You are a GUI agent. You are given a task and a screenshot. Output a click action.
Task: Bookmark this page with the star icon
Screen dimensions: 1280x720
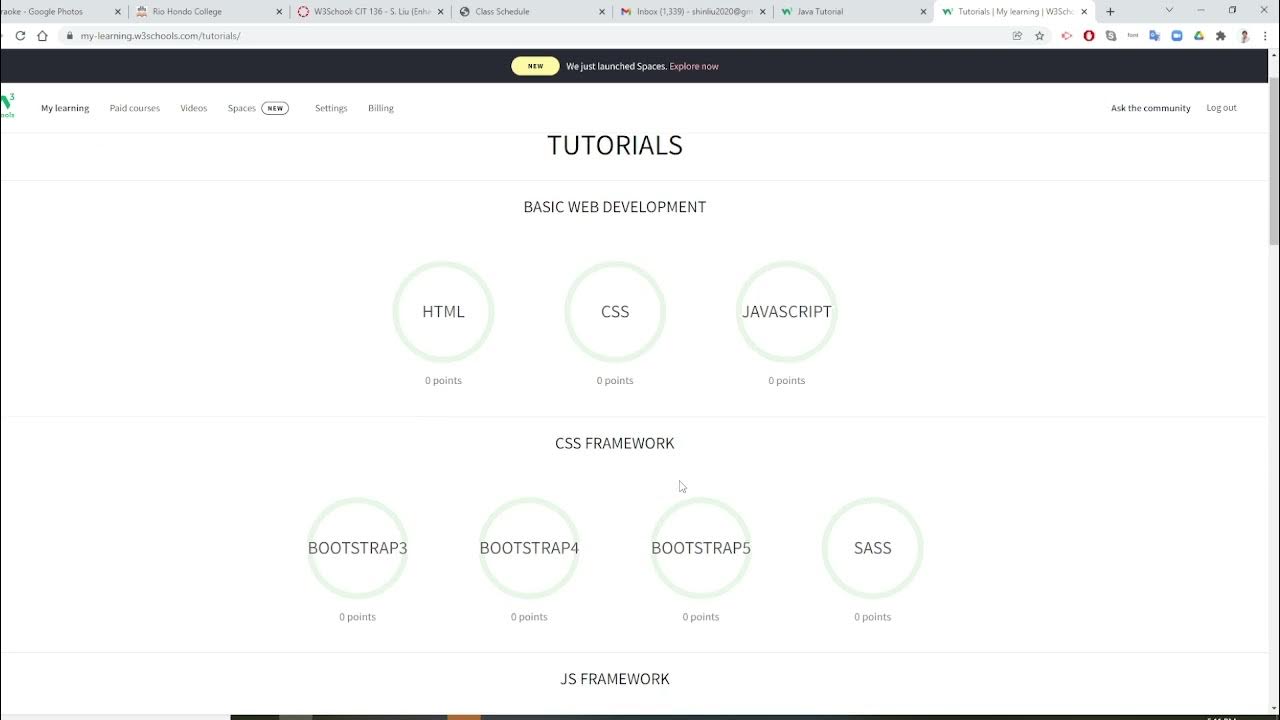tap(1039, 35)
